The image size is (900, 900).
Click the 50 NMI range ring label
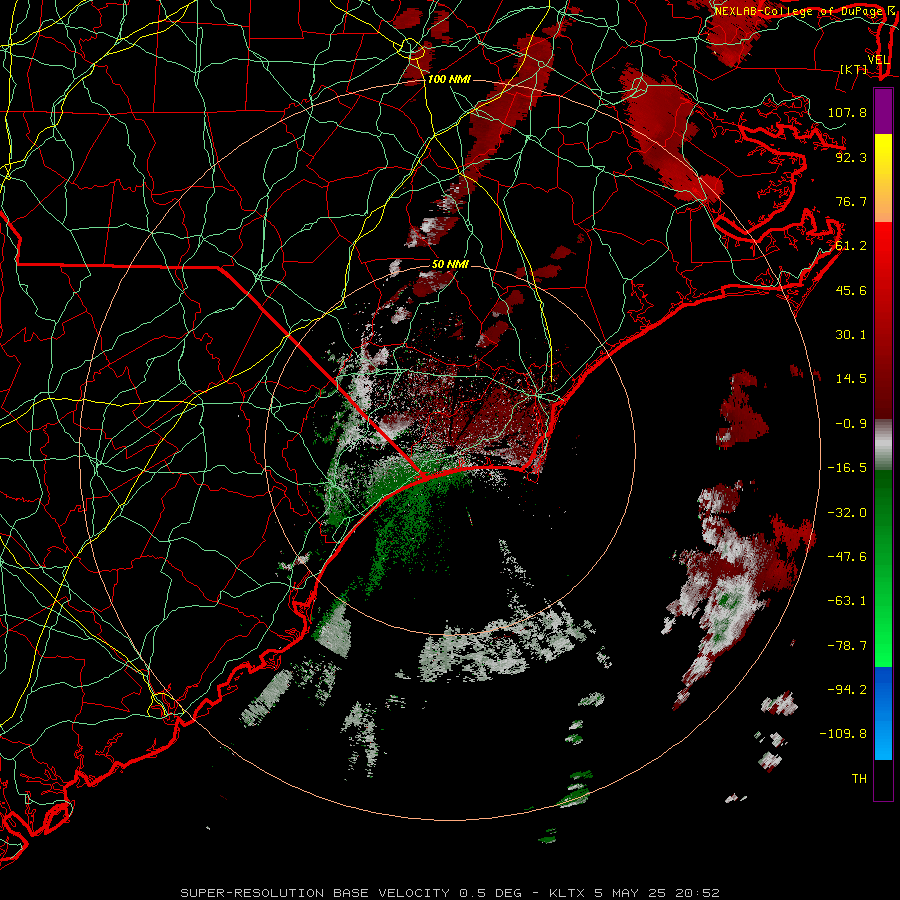pyautogui.click(x=450, y=264)
